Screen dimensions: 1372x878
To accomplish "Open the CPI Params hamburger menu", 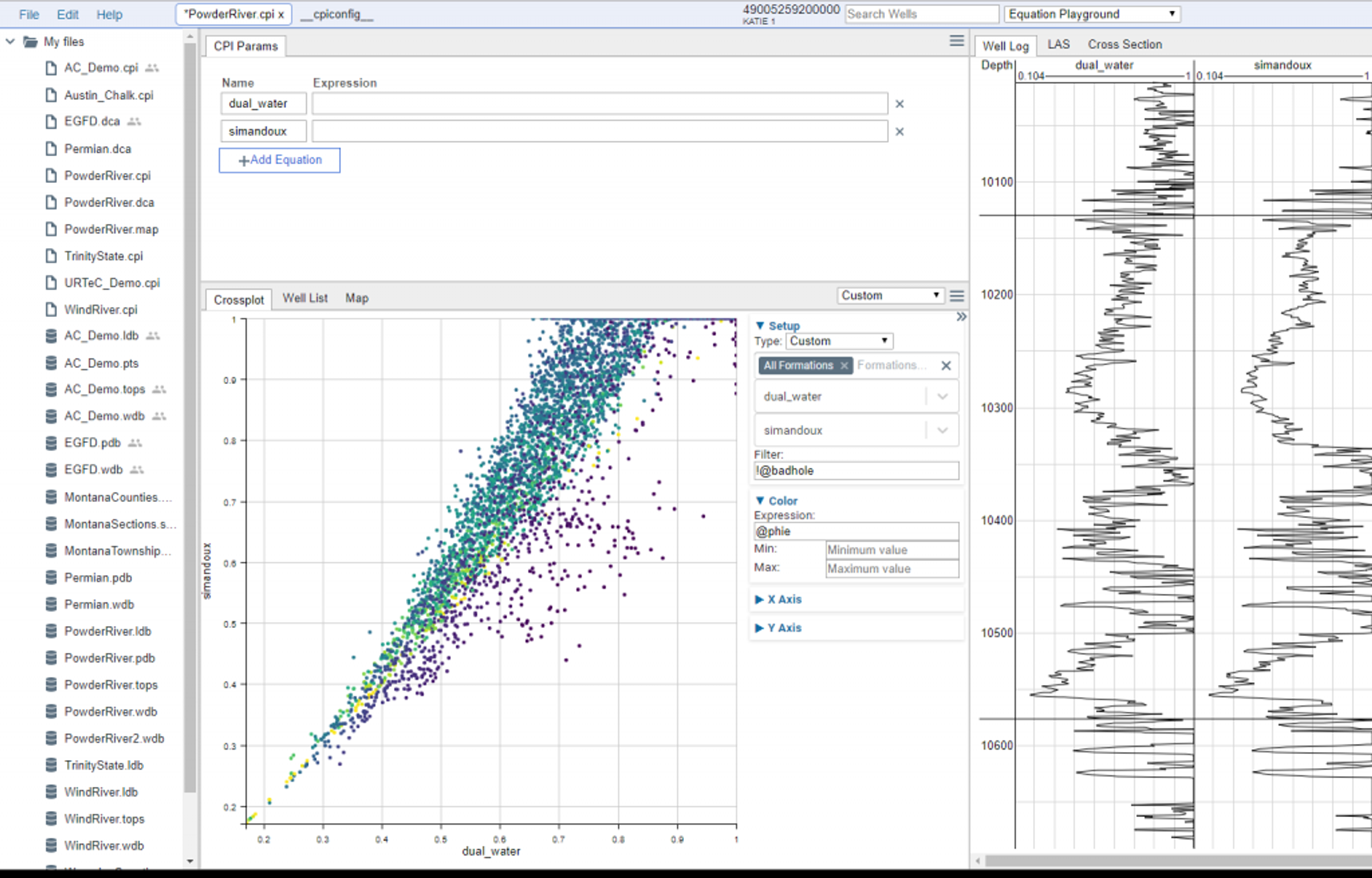I will 957,41.
